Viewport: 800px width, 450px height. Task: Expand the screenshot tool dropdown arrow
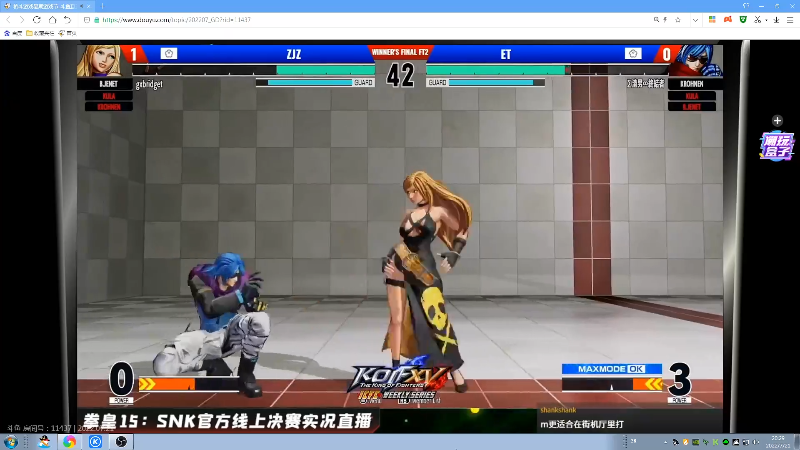[x=766, y=20]
